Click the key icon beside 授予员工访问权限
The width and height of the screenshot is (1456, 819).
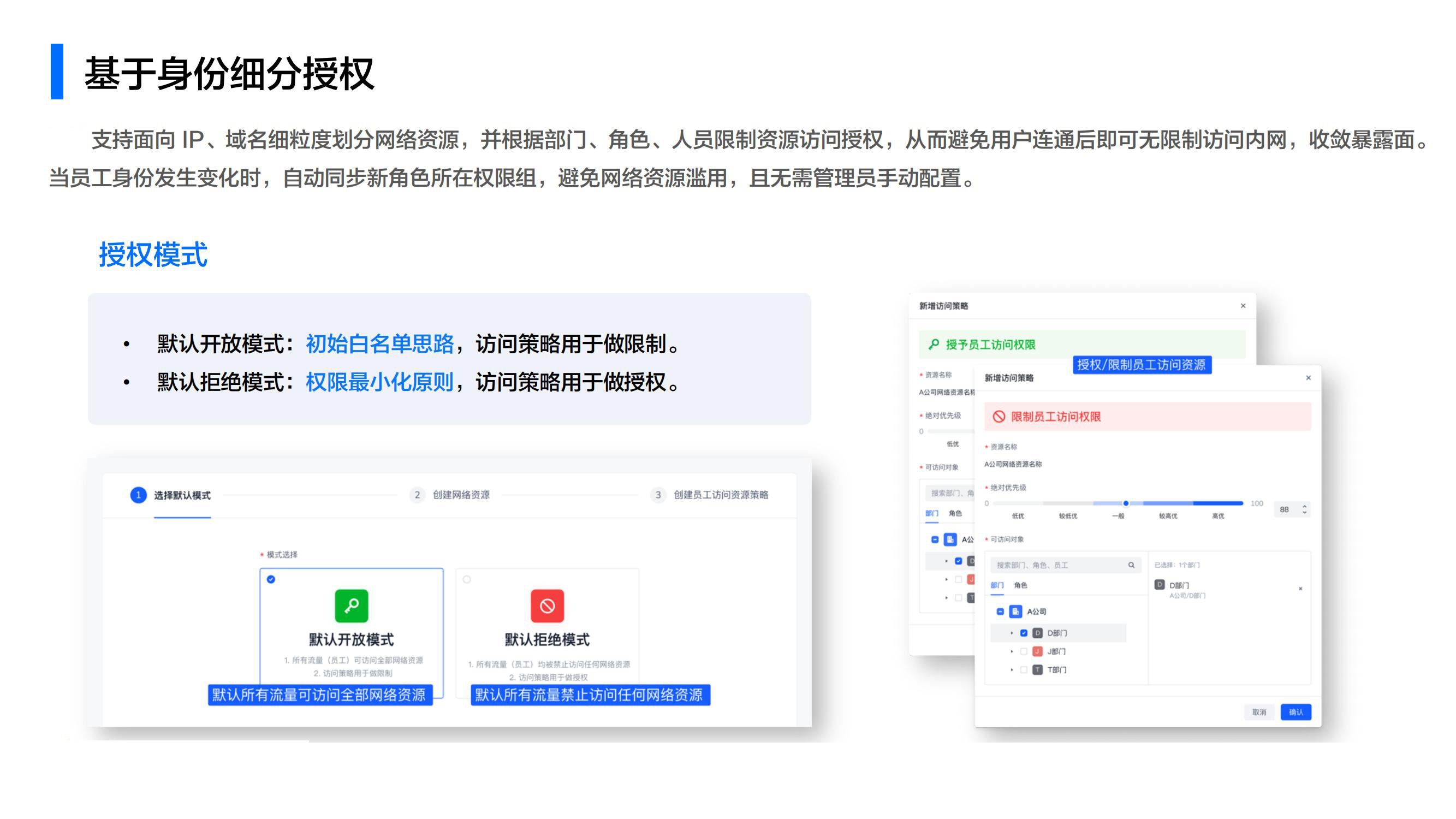coord(934,344)
